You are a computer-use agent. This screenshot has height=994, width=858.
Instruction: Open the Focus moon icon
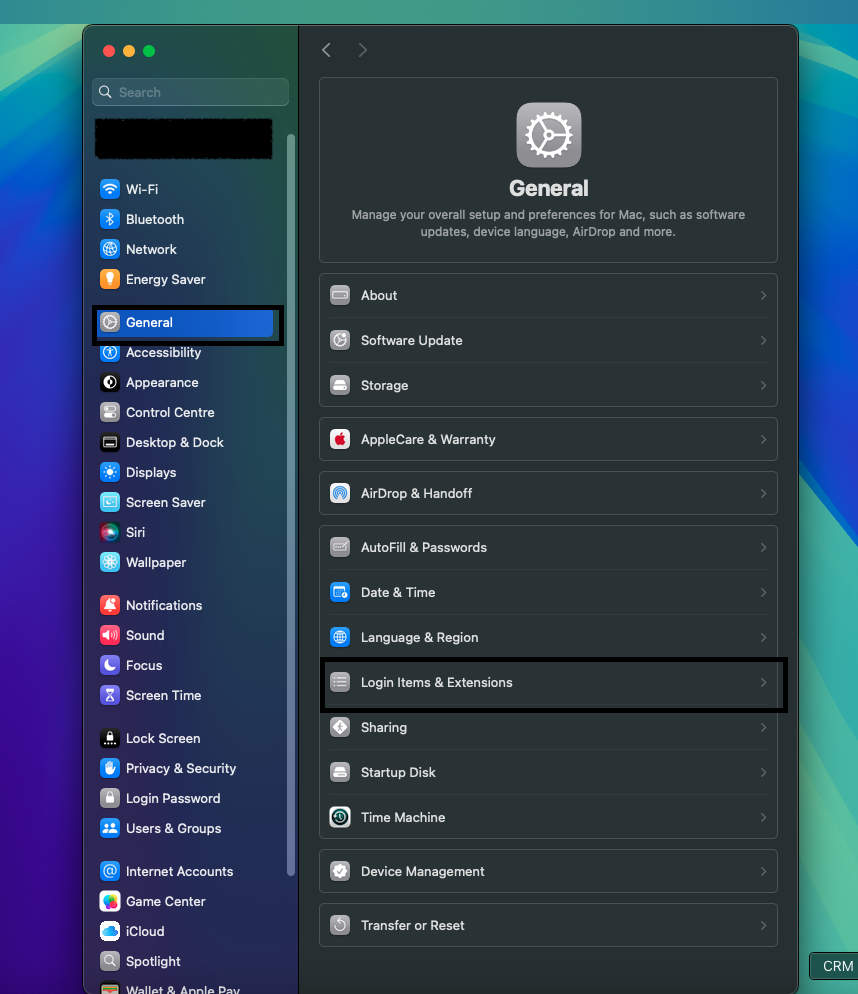(110, 665)
